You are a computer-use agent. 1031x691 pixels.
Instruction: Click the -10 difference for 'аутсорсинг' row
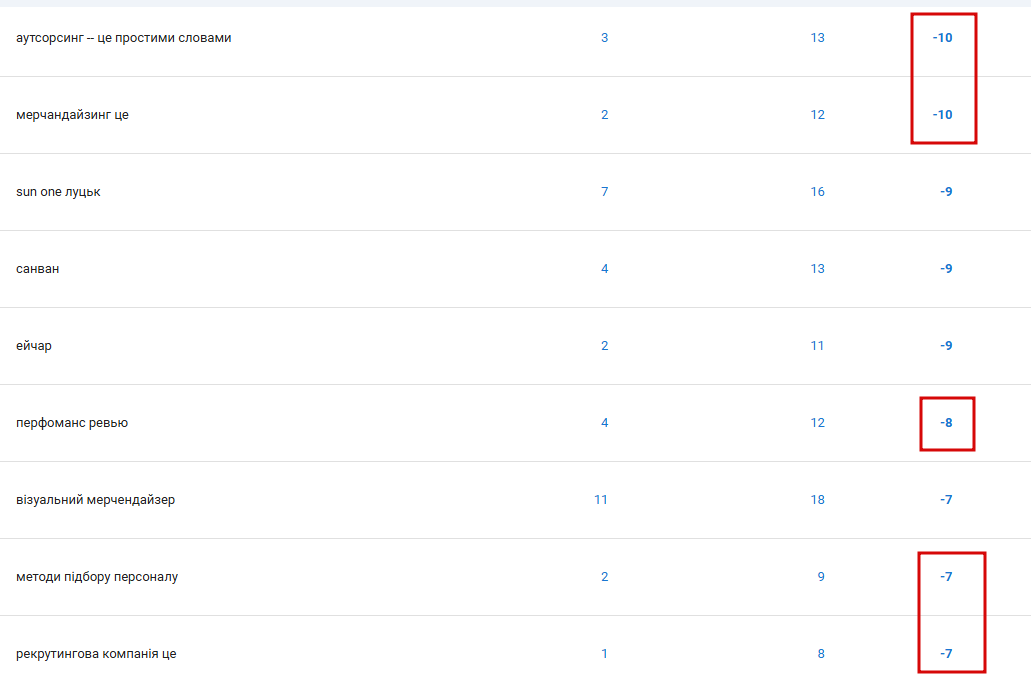pyautogui.click(x=942, y=38)
